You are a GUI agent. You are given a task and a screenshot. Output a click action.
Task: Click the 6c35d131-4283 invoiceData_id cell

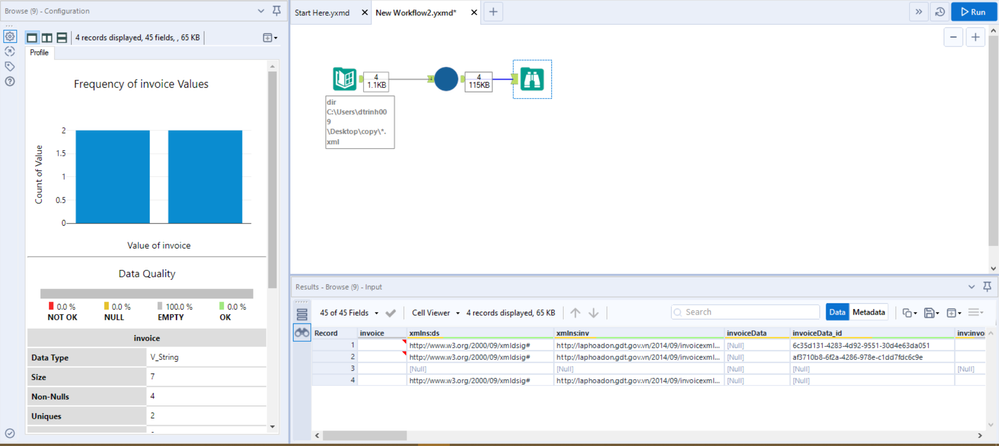pos(872,345)
